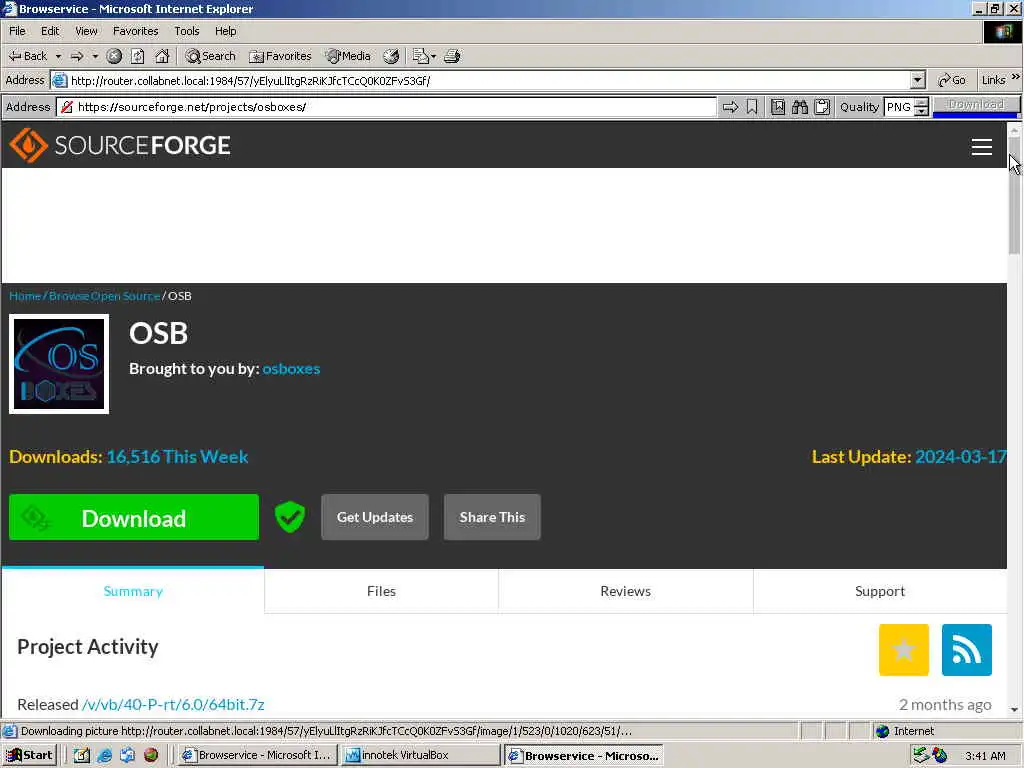Open the osboxes author link
1024x768 pixels.
291,368
